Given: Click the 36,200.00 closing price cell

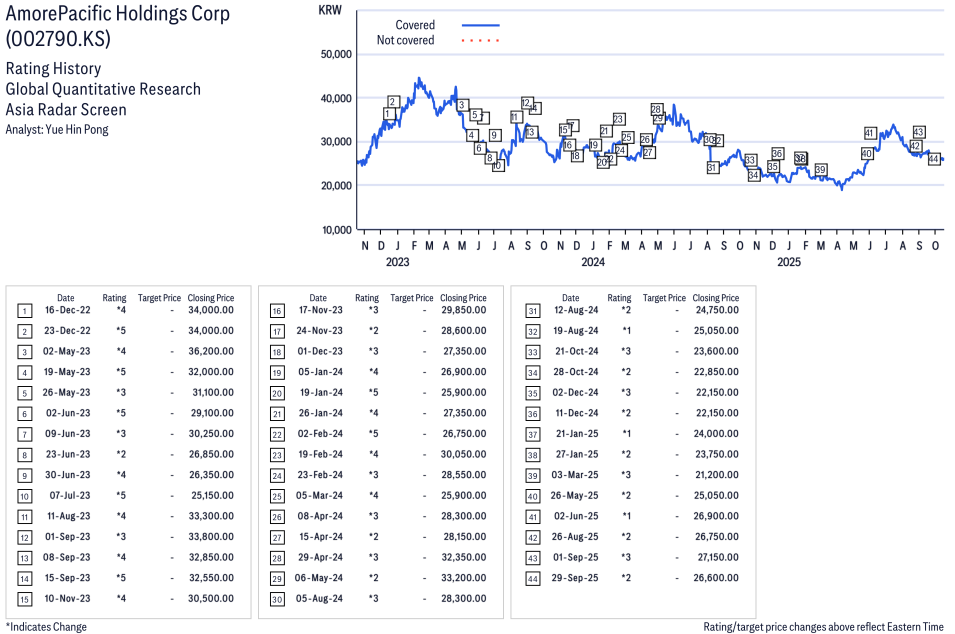Looking at the screenshot, I should click(x=210, y=352).
